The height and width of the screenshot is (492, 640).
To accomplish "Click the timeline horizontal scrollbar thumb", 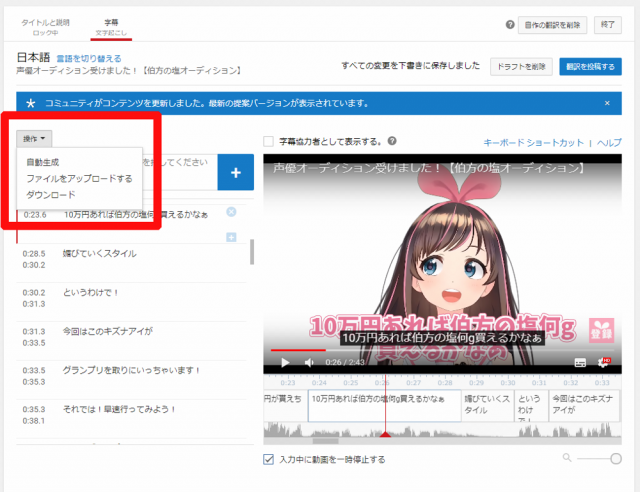I will pyautogui.click(x=325, y=441).
